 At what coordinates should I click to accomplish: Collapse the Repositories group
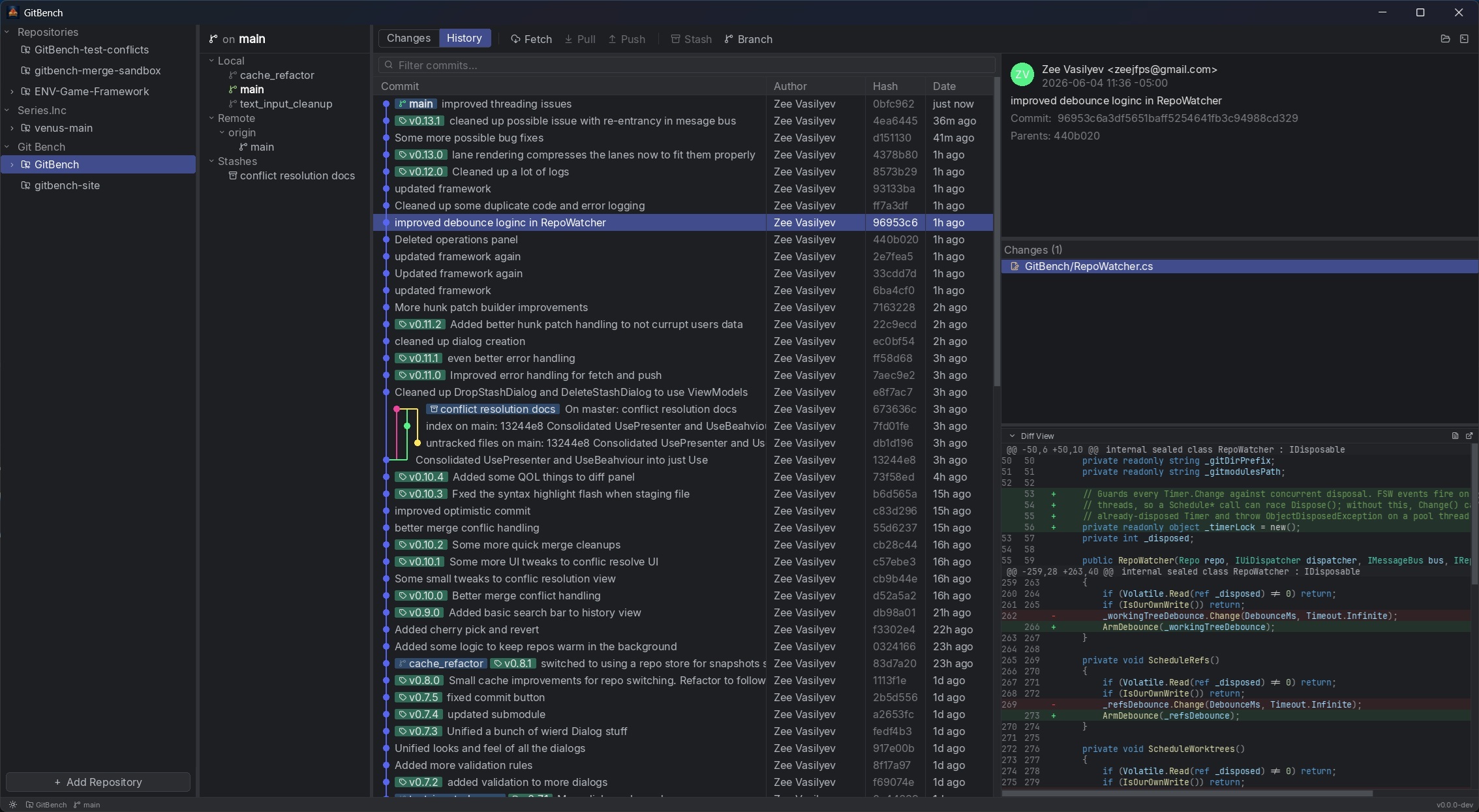[7, 32]
